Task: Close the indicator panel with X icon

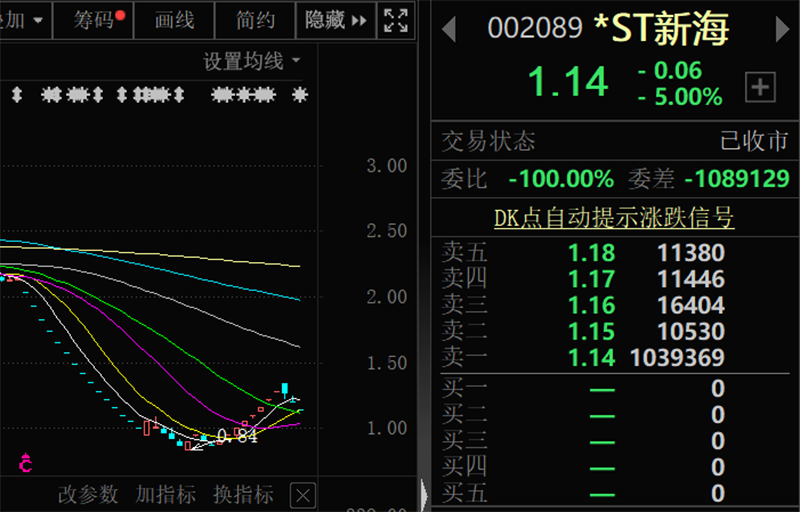Action: pyautogui.click(x=303, y=494)
